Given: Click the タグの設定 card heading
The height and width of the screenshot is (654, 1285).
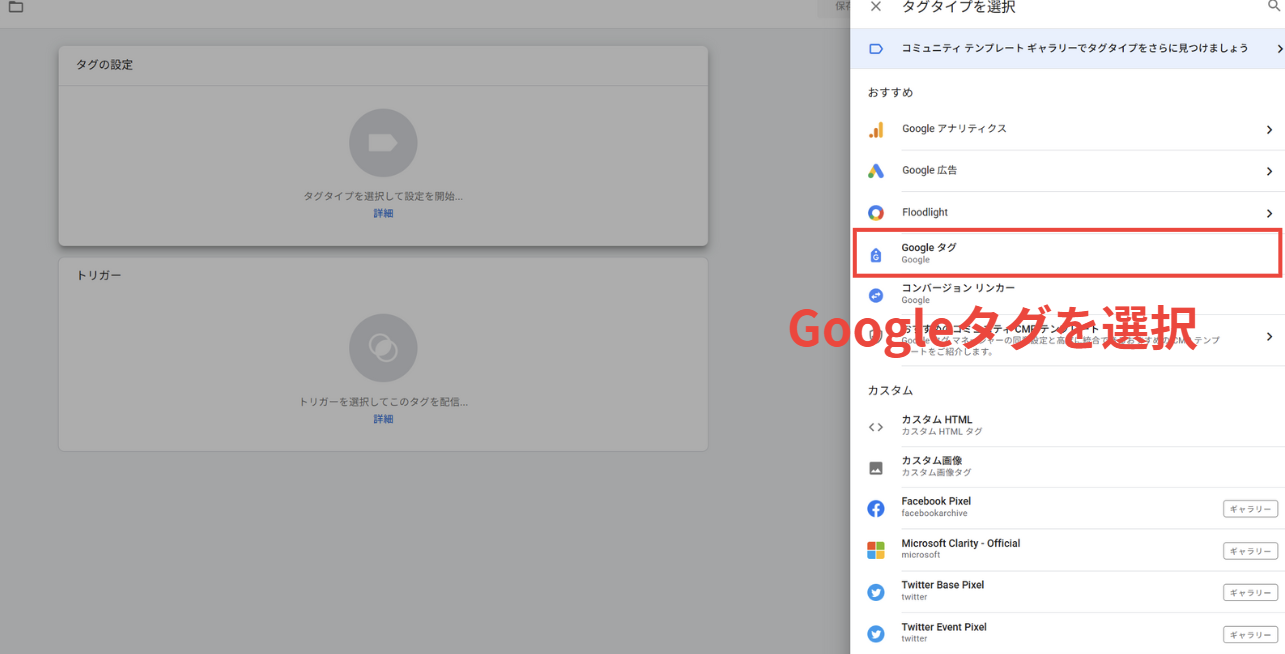Looking at the screenshot, I should tap(104, 65).
